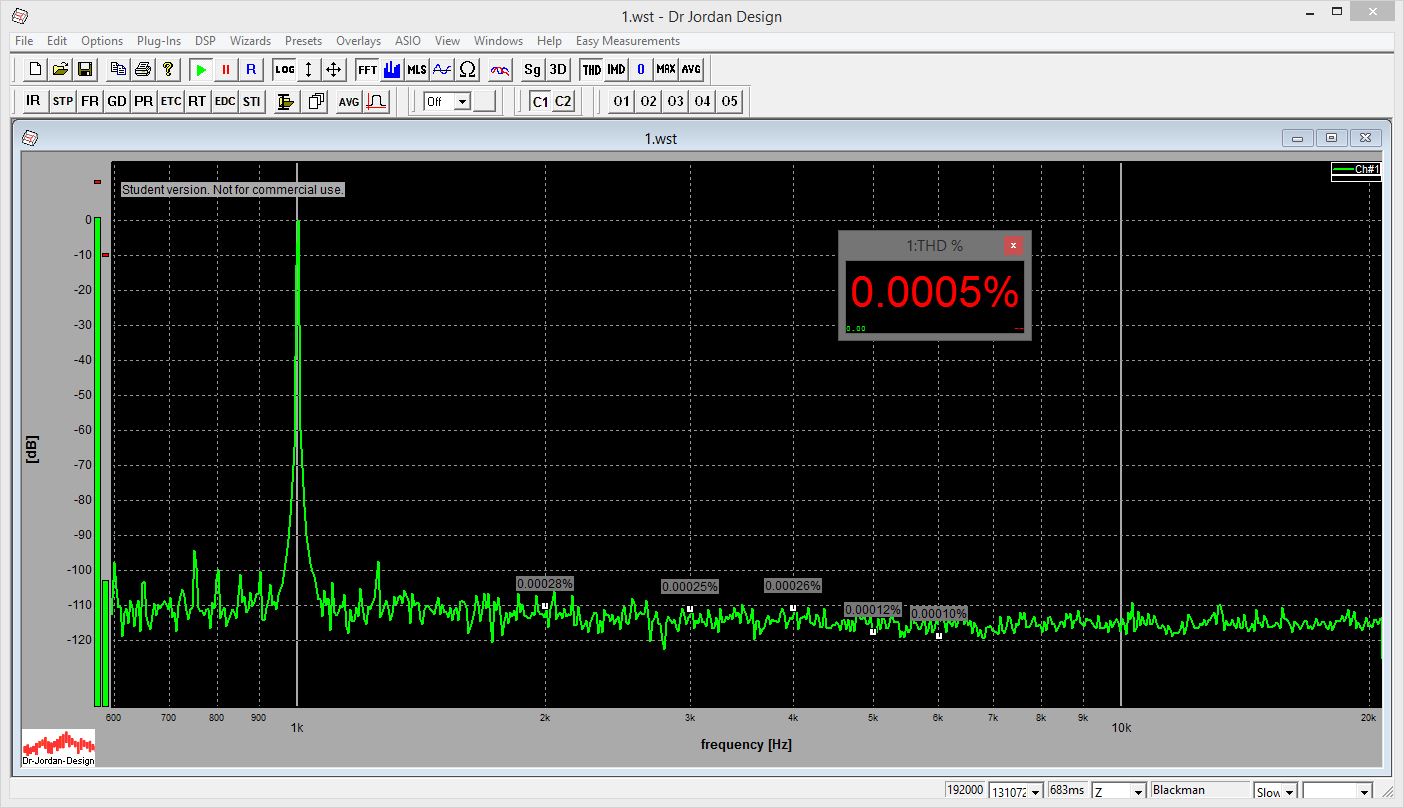Click the blank button beside Off dropdown
The image size is (1404, 808).
click(x=485, y=101)
